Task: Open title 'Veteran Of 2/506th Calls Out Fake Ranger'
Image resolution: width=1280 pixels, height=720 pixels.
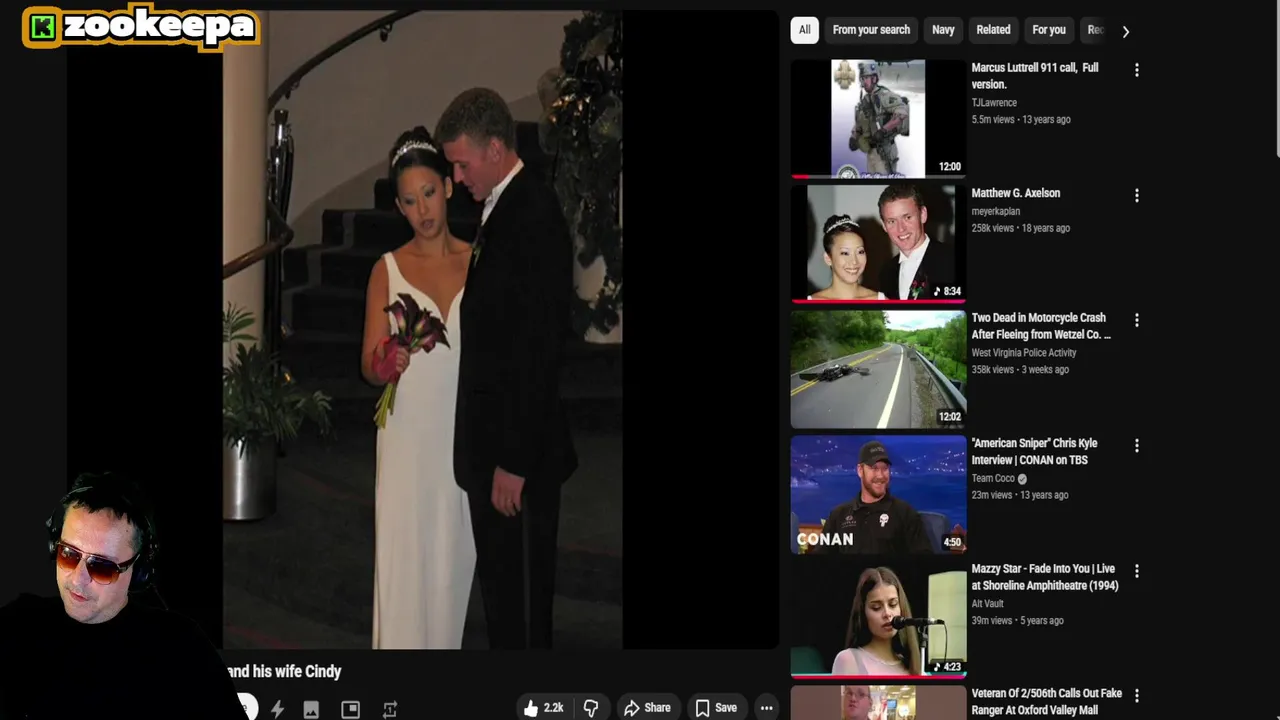Action: [x=1047, y=701]
